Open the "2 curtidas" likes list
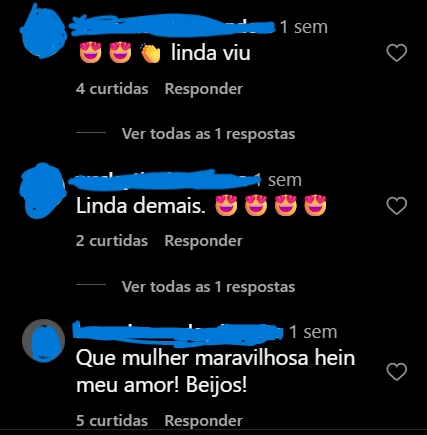Viewport: 427px width, 435px height. (x=112, y=241)
